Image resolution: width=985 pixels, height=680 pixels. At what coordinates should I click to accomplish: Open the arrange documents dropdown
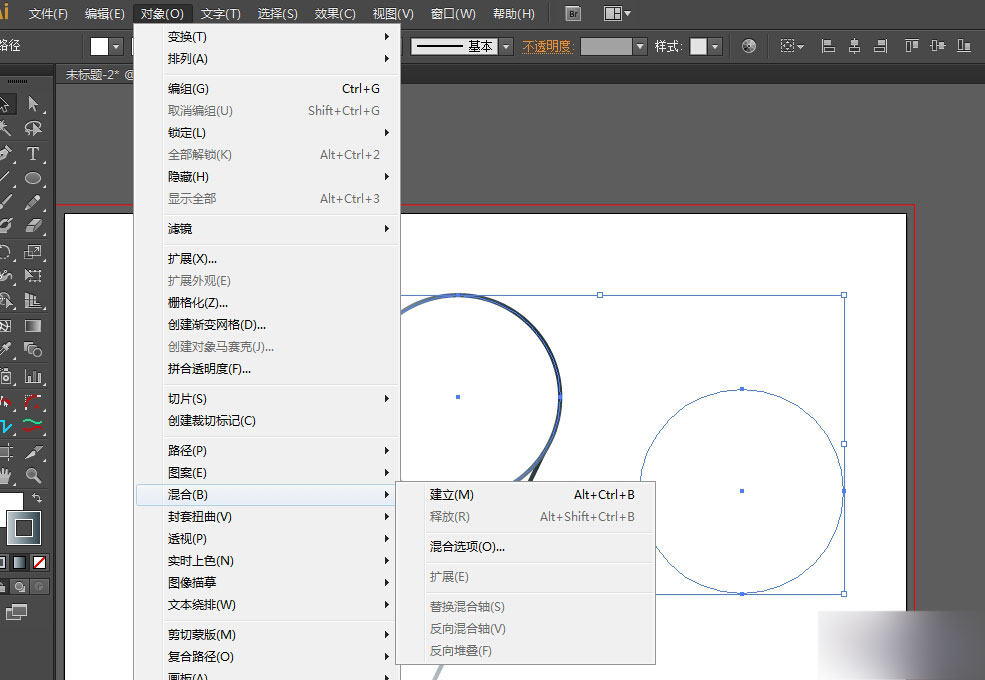click(617, 14)
